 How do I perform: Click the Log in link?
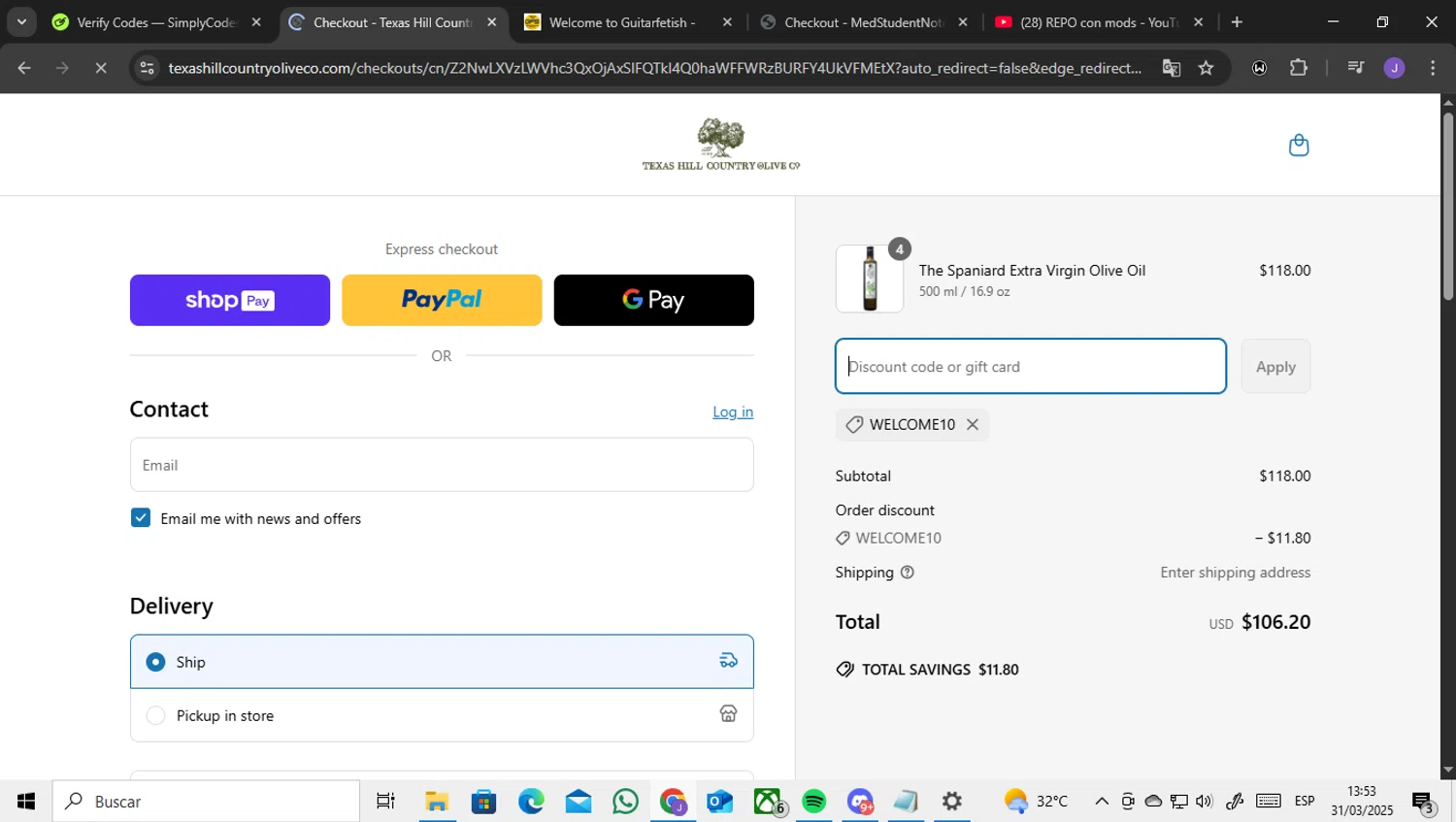click(x=733, y=412)
